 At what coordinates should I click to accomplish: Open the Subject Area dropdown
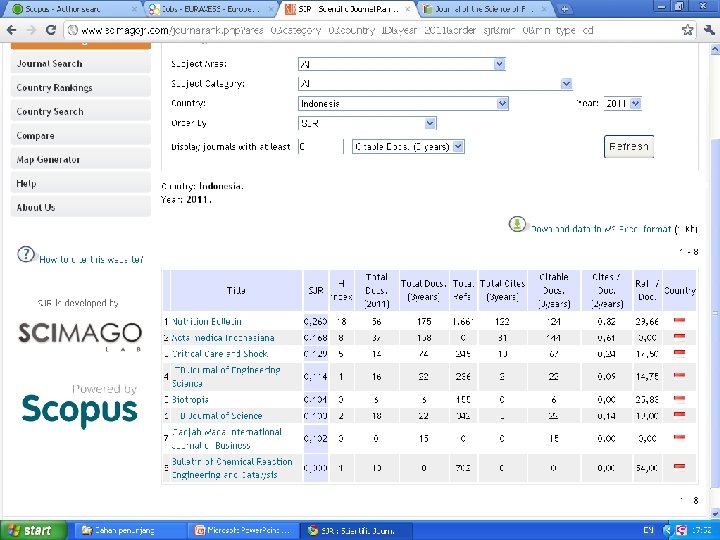(x=402, y=64)
